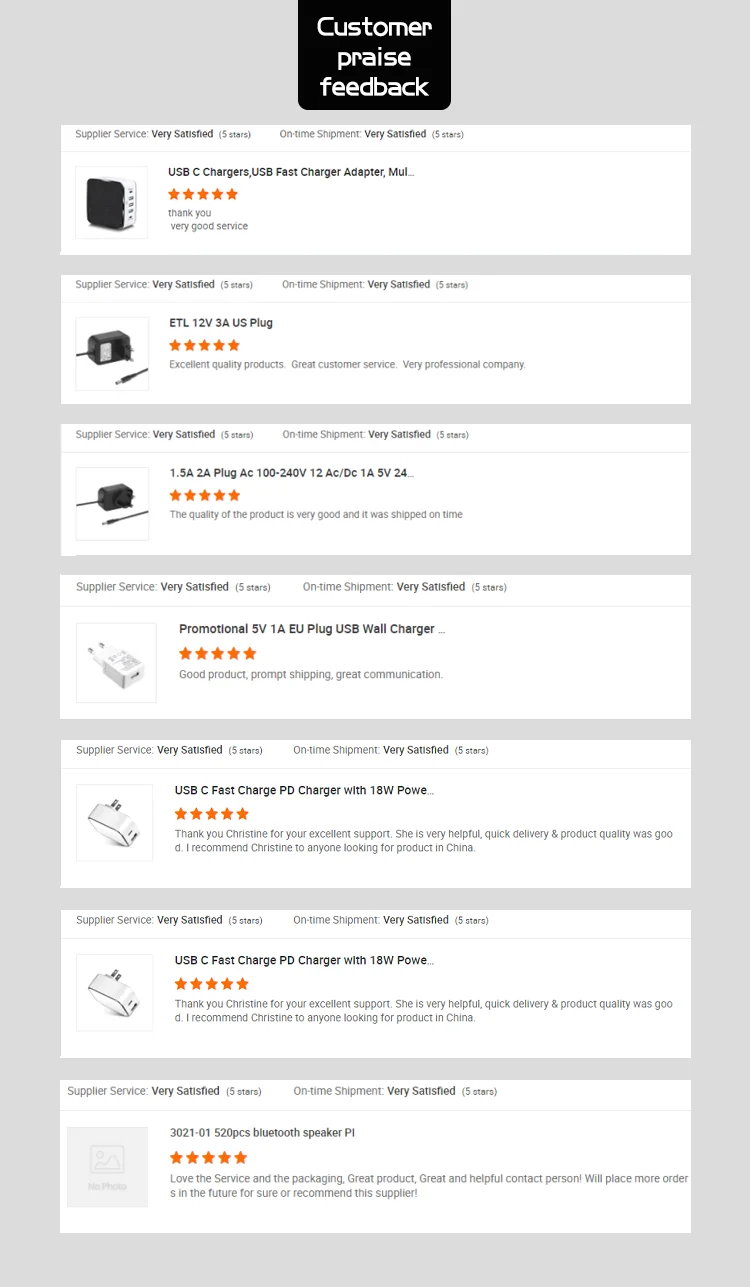
Task: Open the second USB C Fast Charge PD Charger title
Action: coord(304,960)
